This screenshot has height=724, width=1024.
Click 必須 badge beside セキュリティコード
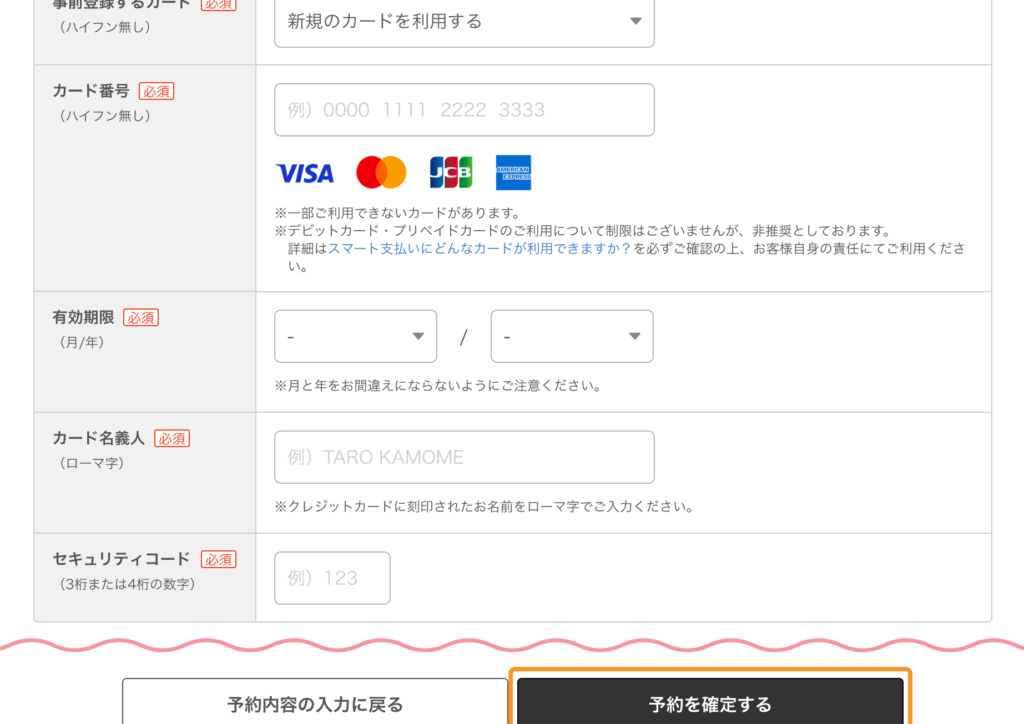(219, 560)
